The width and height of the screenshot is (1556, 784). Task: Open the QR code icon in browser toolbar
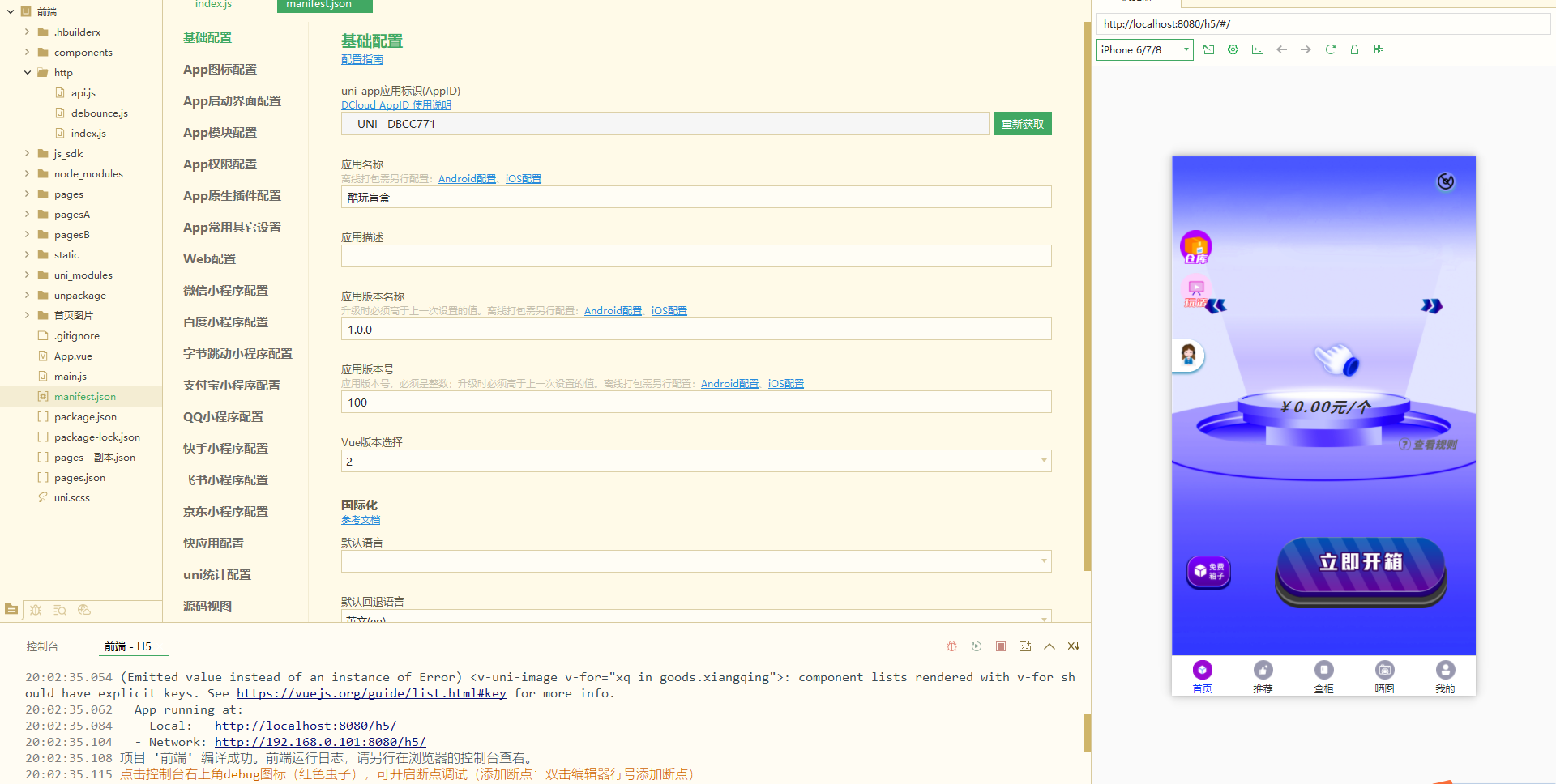click(x=1379, y=49)
